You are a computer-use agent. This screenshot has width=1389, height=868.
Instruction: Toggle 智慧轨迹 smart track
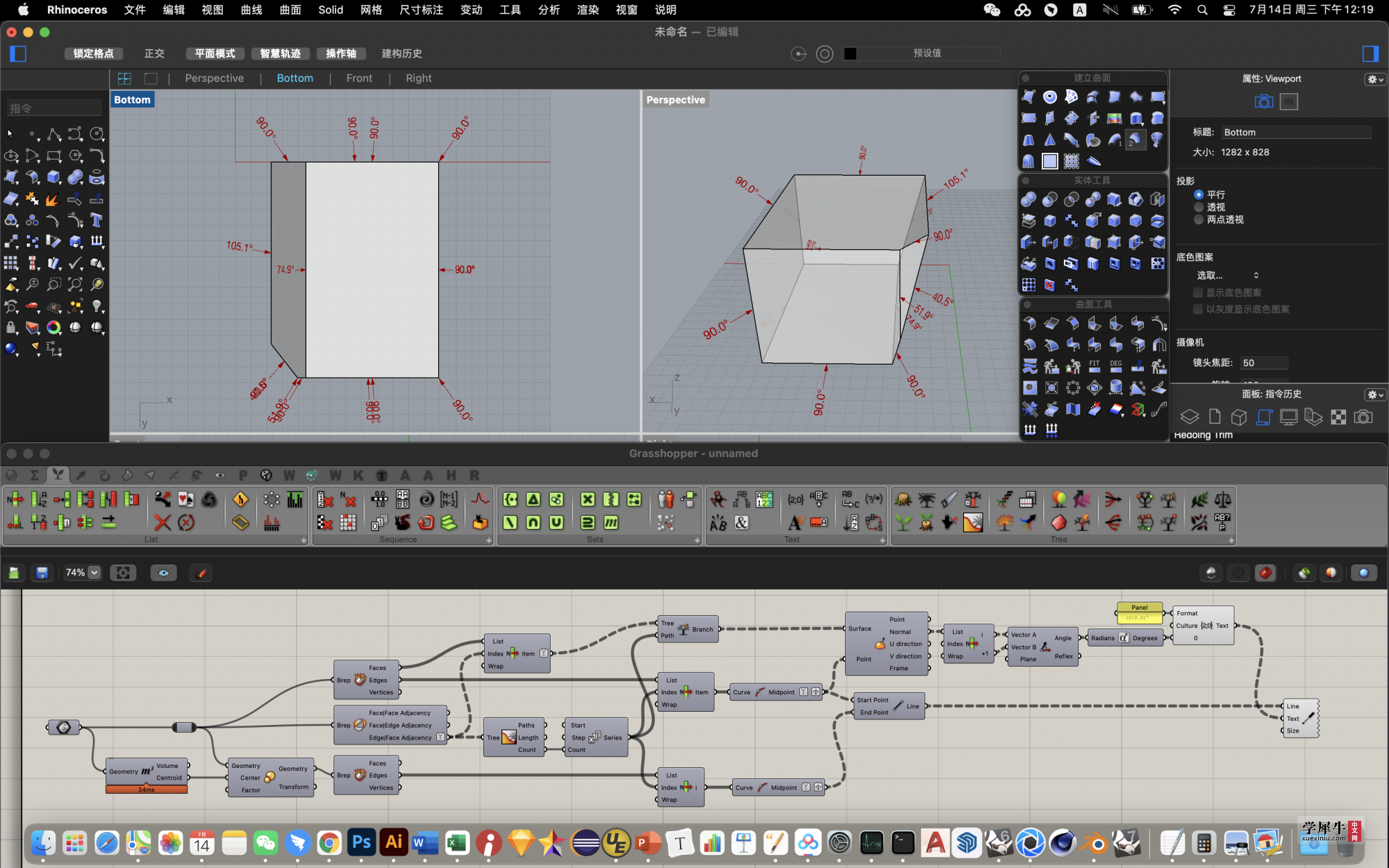[x=281, y=53]
